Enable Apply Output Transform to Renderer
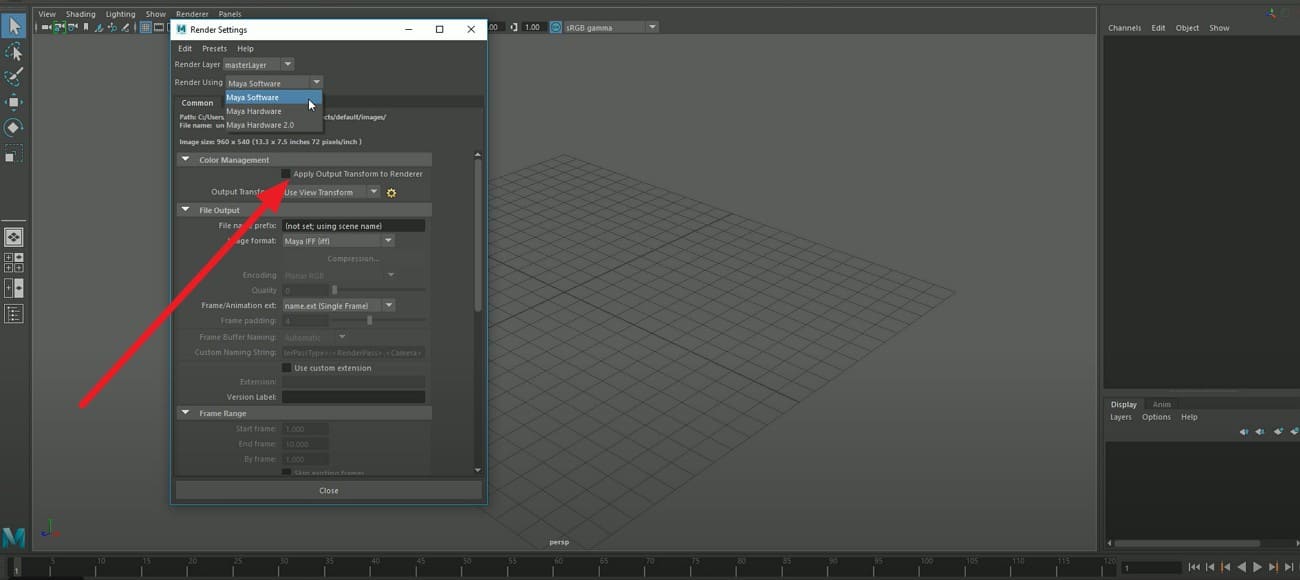This screenshot has width=1300, height=580. (x=287, y=173)
